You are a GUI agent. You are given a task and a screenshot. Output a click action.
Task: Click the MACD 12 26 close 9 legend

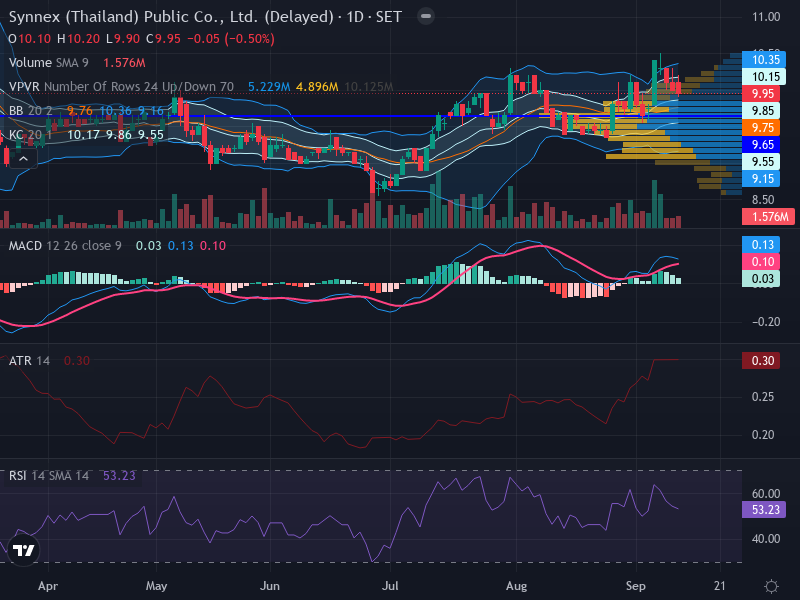point(65,246)
